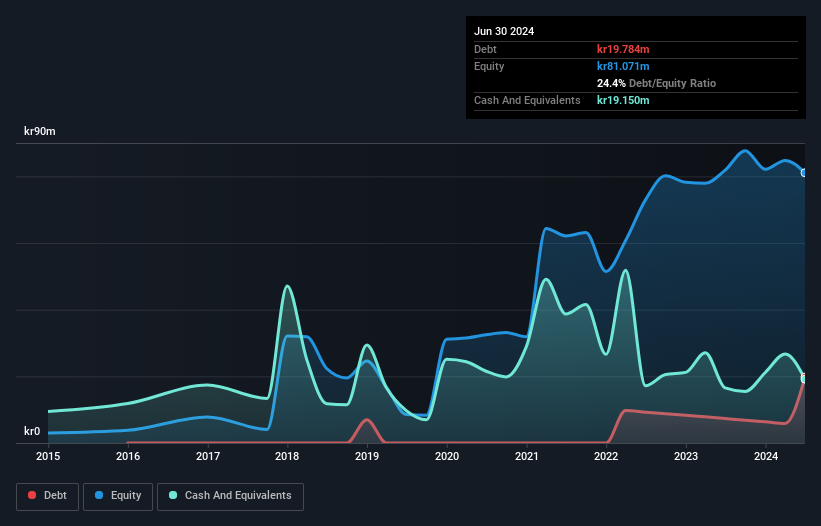
Task: Click the 24.4% Debt/Equity Ratio text
Action: click(656, 83)
